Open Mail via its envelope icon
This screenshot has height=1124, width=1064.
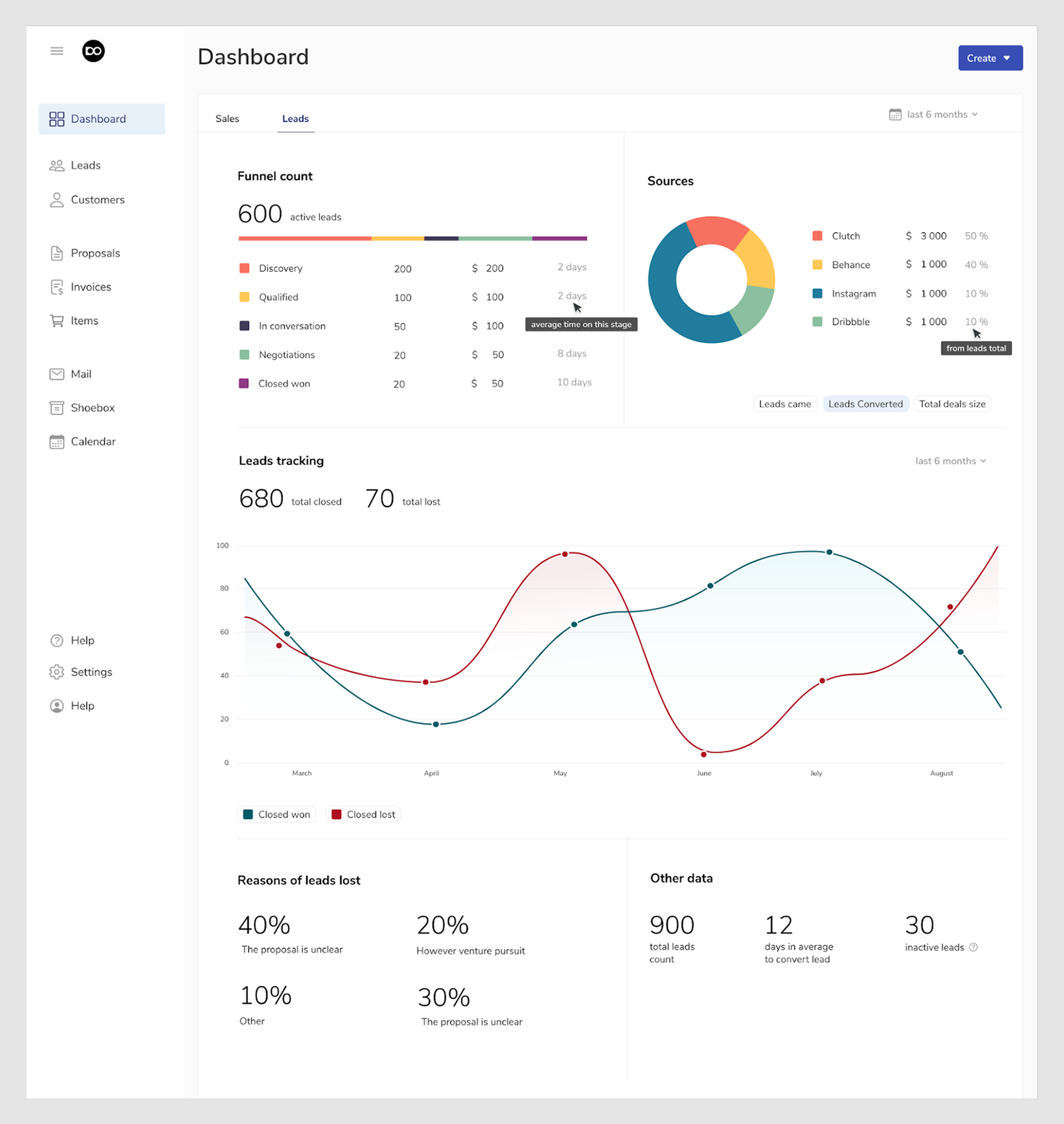click(57, 374)
